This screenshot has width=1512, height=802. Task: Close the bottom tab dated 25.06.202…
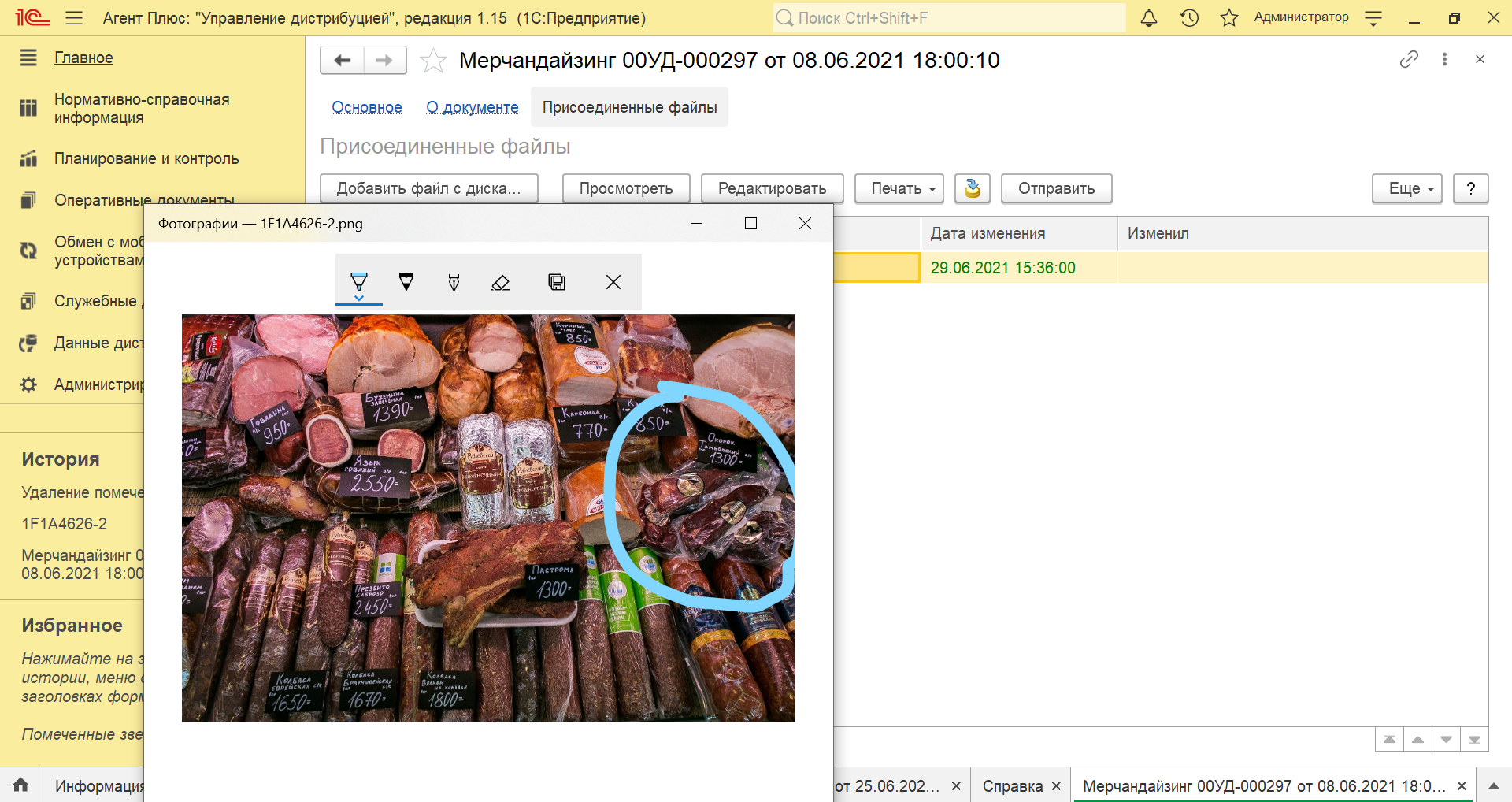(x=956, y=786)
